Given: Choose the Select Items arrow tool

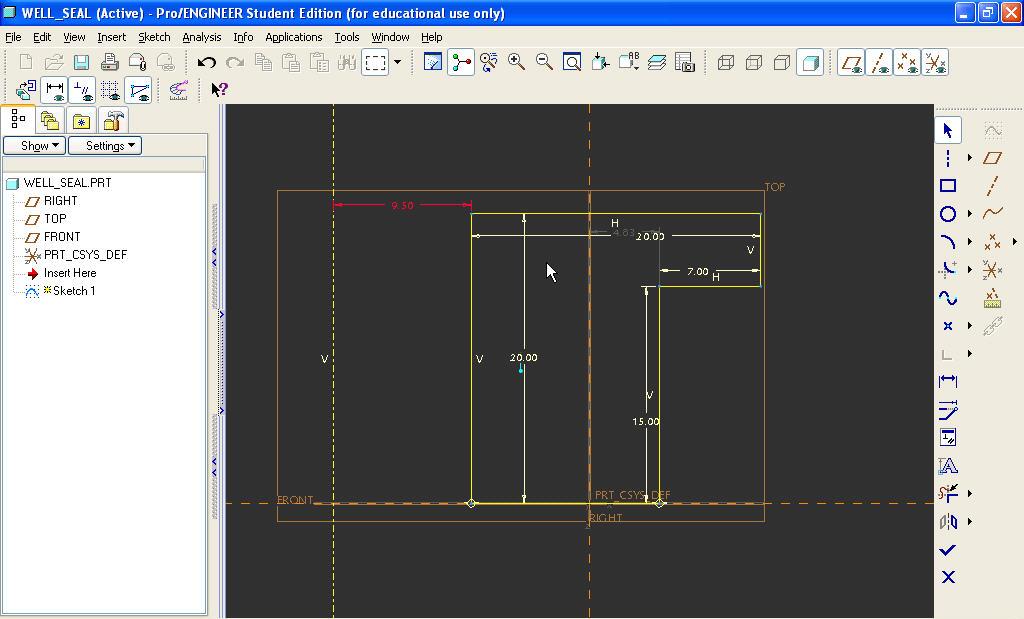Looking at the screenshot, I should pos(948,130).
